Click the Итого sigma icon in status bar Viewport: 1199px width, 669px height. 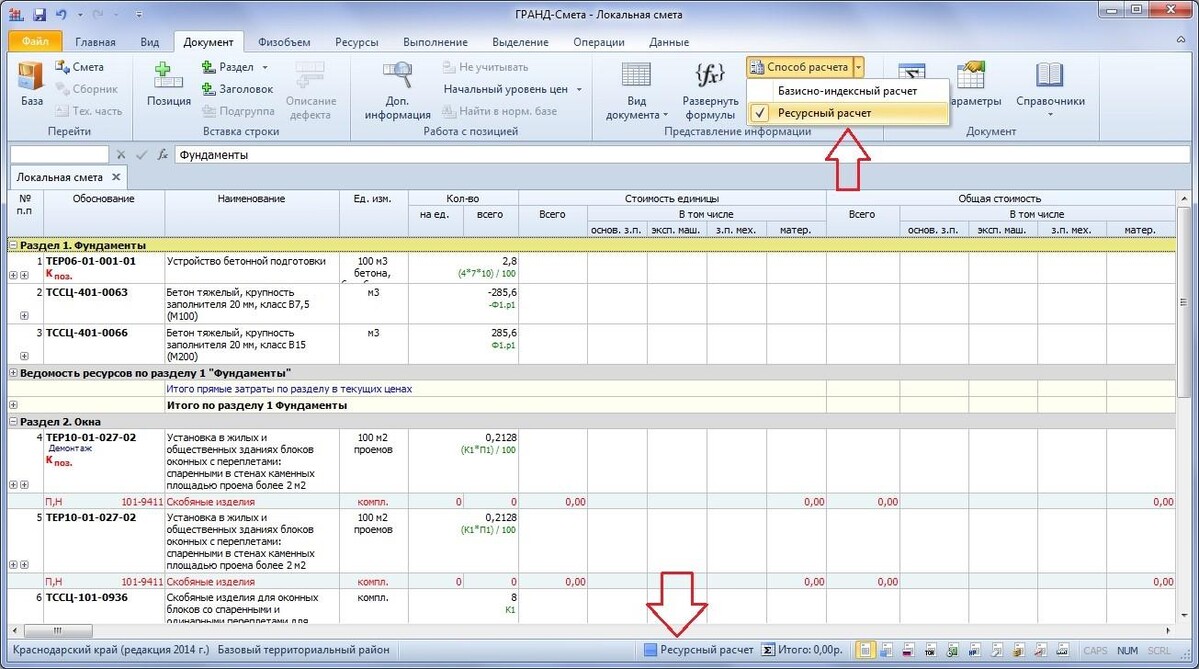[x=768, y=650]
